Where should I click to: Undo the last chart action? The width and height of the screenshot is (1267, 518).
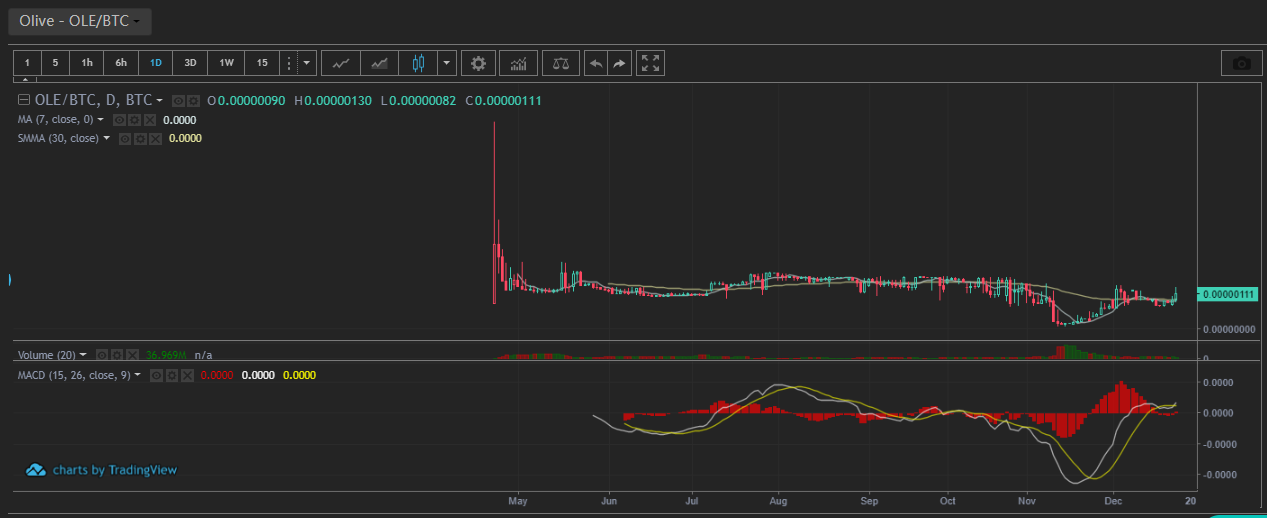tap(595, 63)
